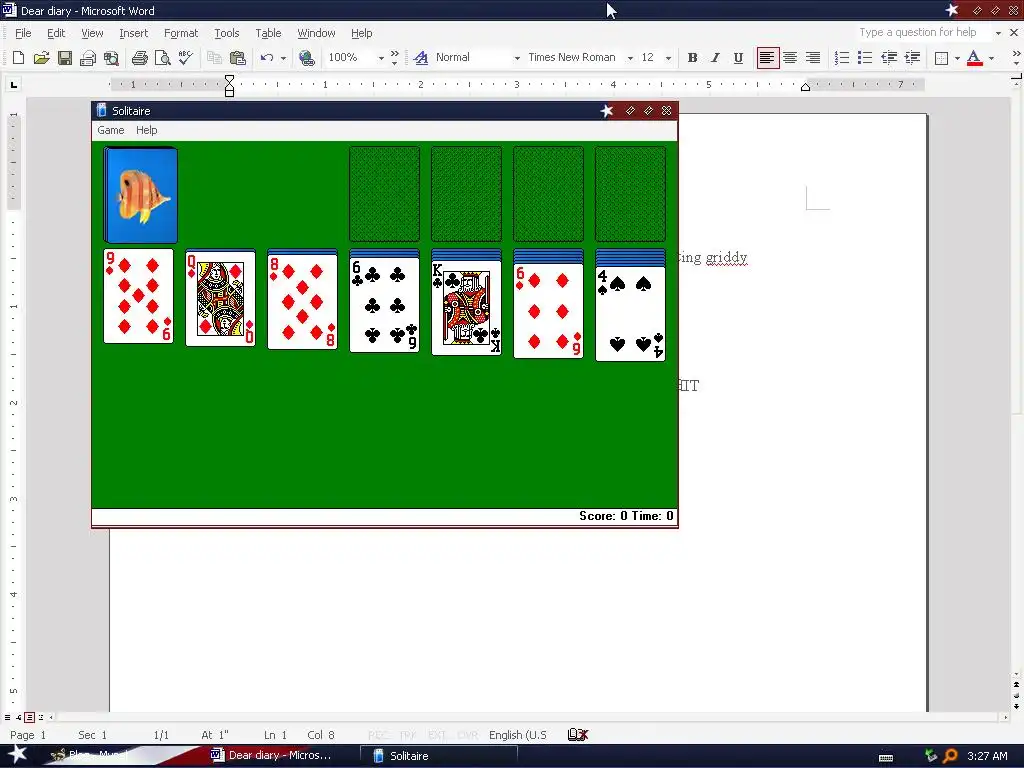
Task: Open the Edit menu
Action: pos(56,33)
